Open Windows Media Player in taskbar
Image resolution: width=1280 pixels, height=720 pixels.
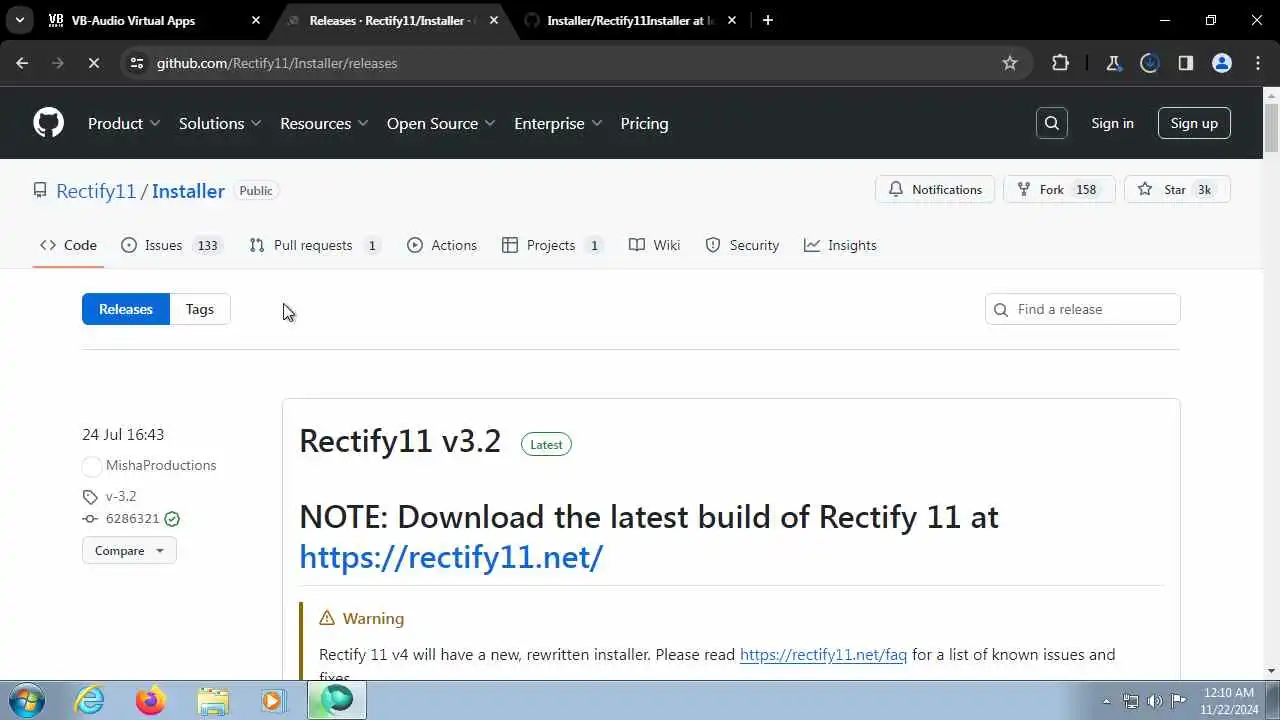click(273, 700)
